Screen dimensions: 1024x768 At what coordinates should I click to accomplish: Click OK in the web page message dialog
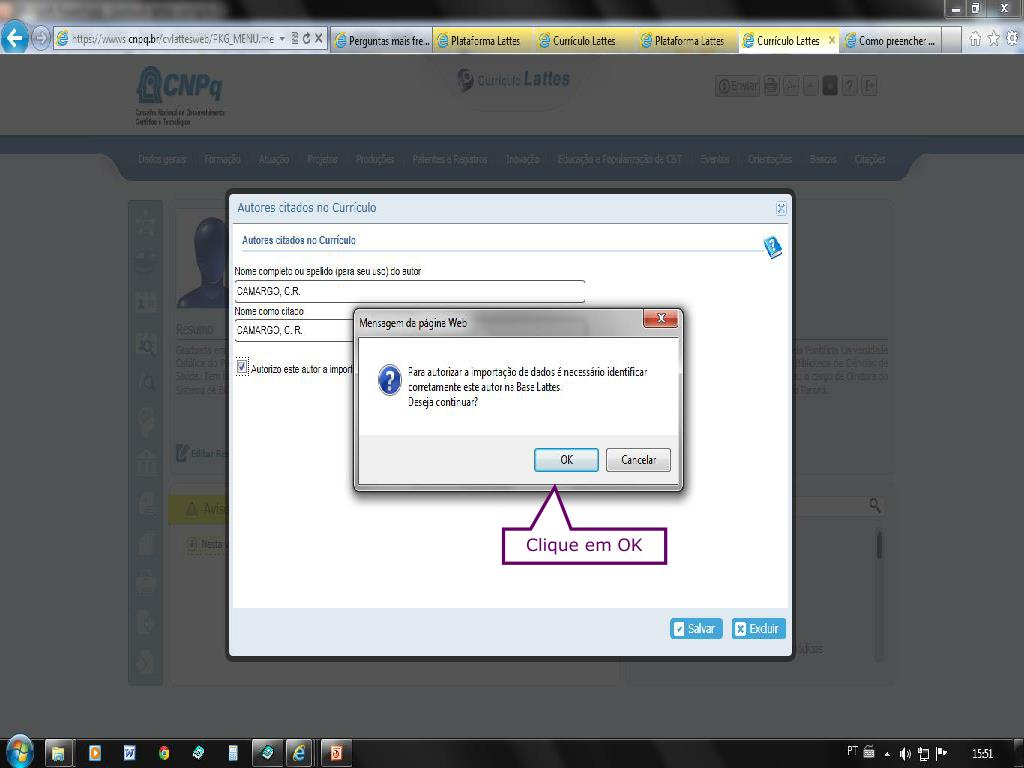coord(566,460)
